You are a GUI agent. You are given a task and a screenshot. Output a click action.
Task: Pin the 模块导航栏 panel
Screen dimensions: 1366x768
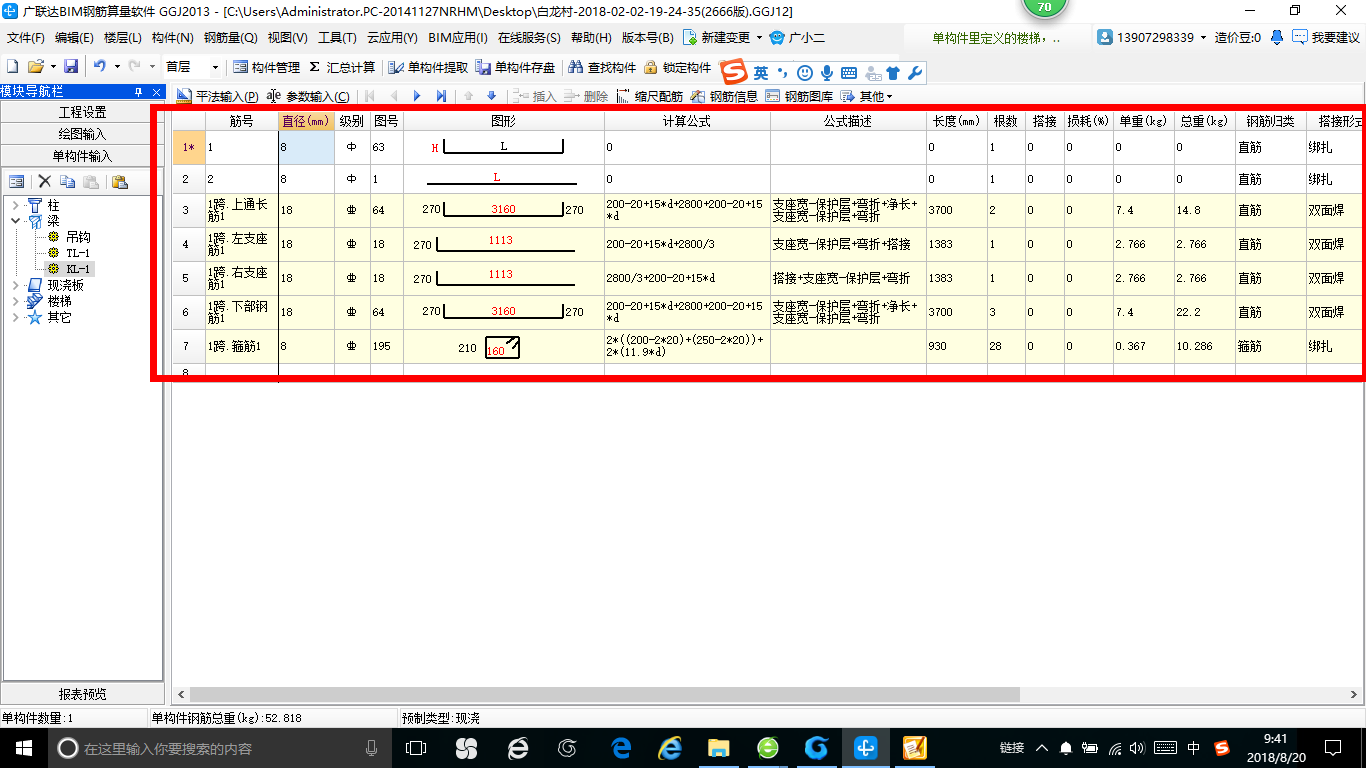point(139,92)
